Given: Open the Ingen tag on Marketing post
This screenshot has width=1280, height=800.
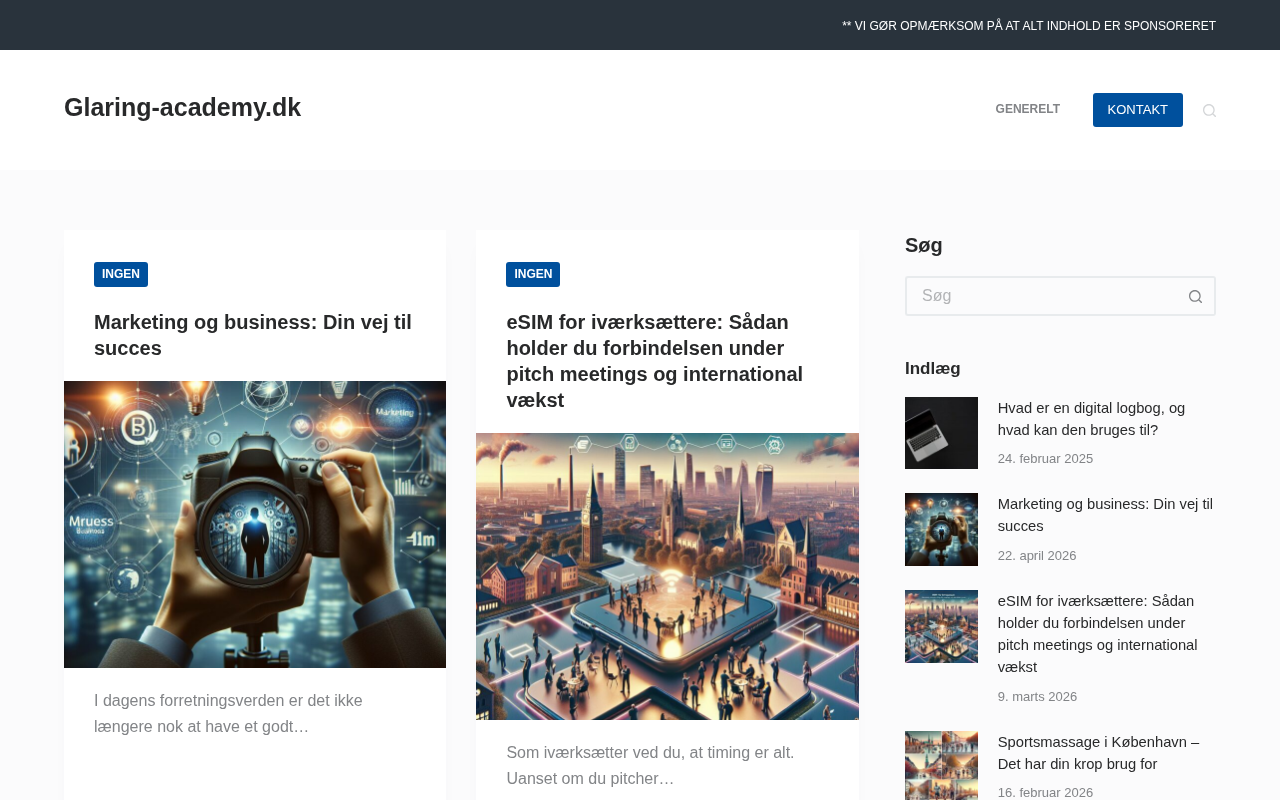Looking at the screenshot, I should pyautogui.click(x=121, y=274).
